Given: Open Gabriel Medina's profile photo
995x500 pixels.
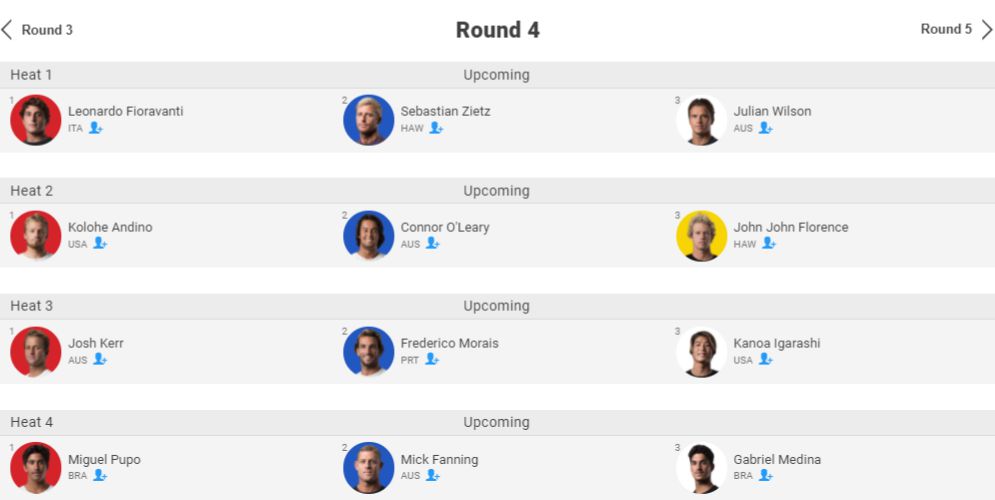Looking at the screenshot, I should pos(701,467).
